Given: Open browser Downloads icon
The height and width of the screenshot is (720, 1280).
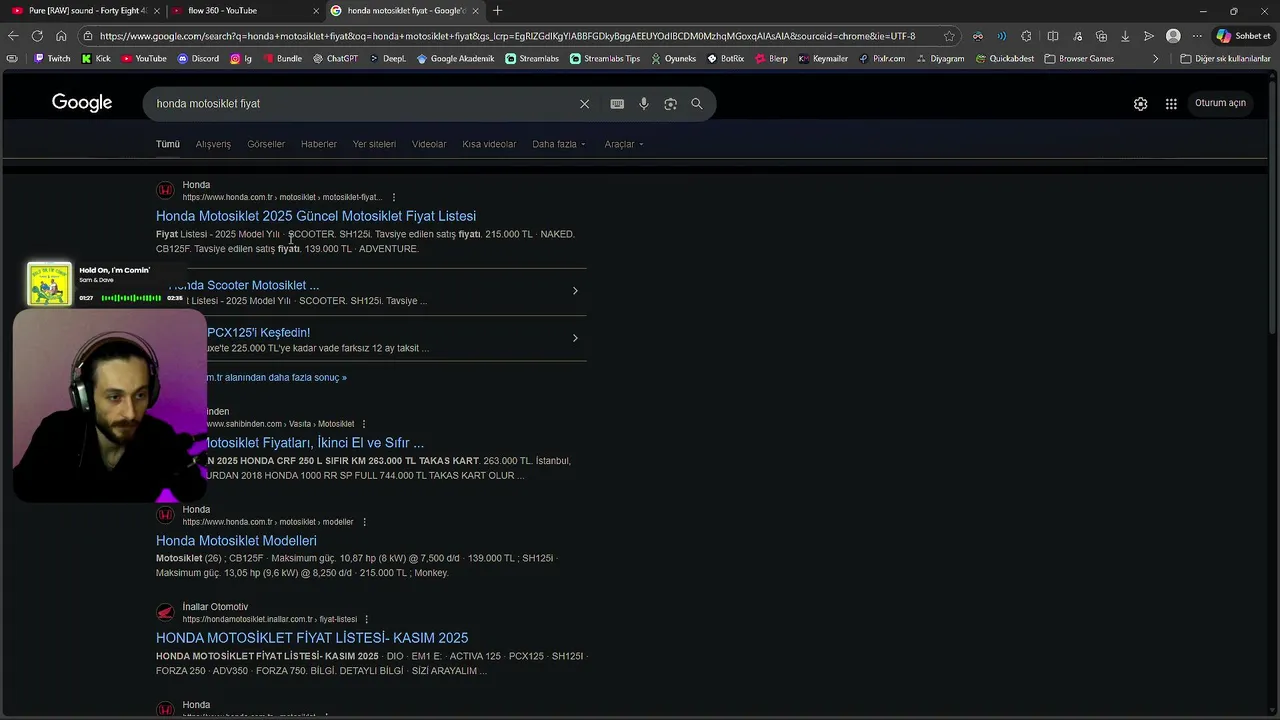Looking at the screenshot, I should 1125,36.
